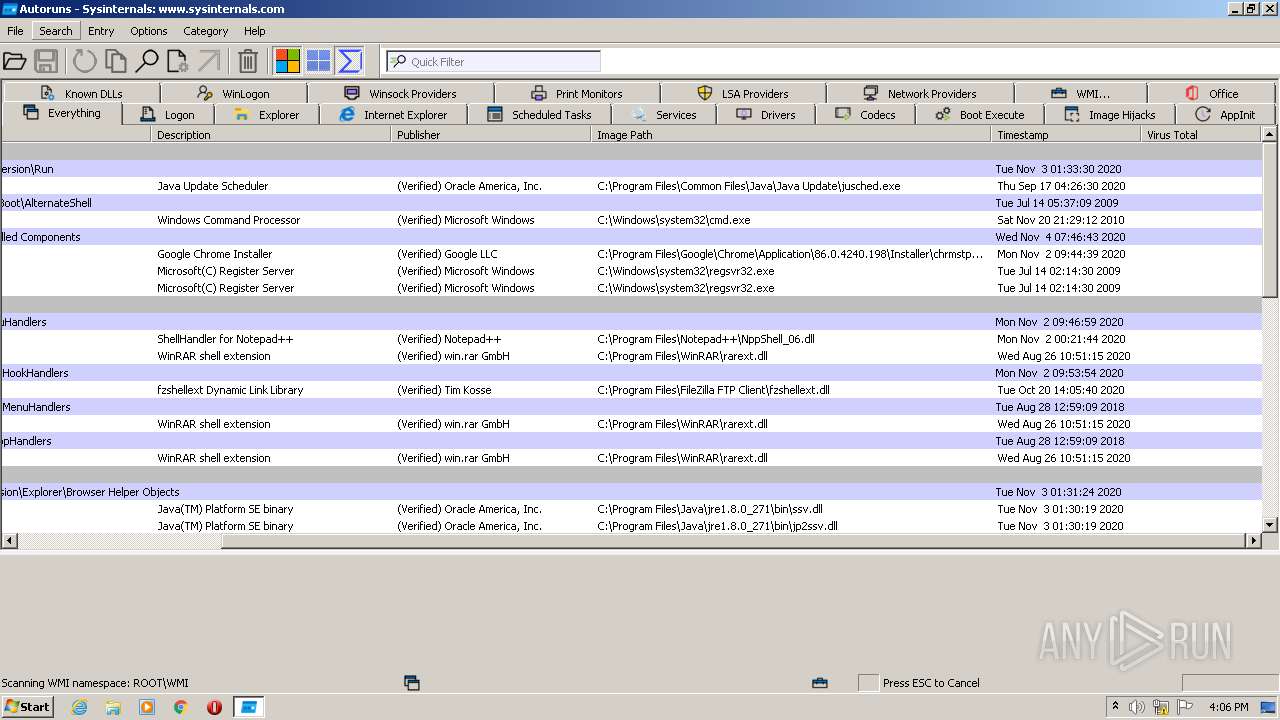The height and width of the screenshot is (720, 1280).
Task: Click the volume speaker tray icon
Action: click(x=1137, y=707)
